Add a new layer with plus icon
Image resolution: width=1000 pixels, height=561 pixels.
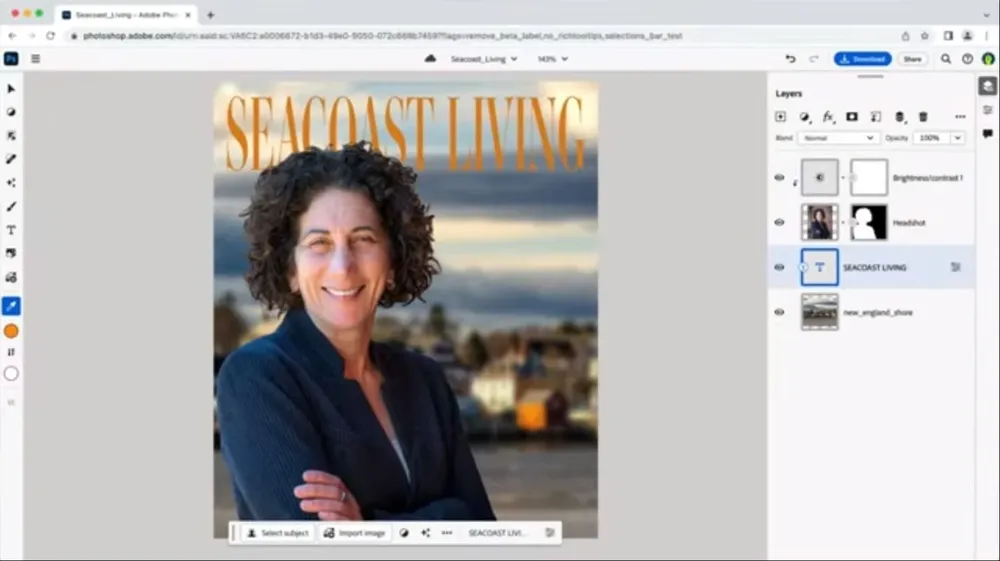781,117
